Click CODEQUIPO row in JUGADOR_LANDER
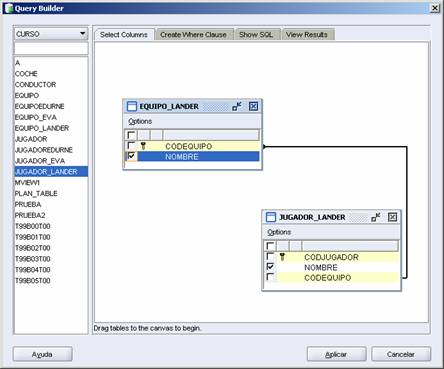Viewport: 444px width, 369px height. tap(331, 278)
